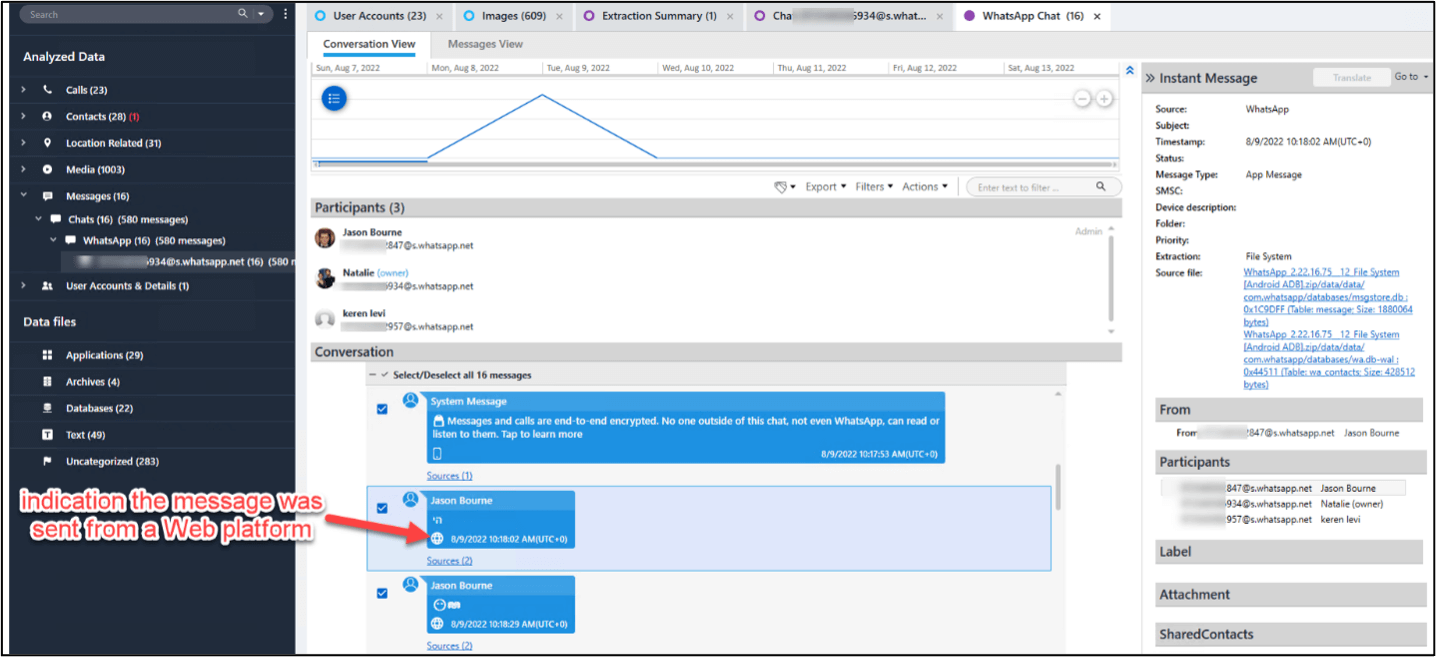Zoom out timeline with minus button
1439x660 pixels.
click(1082, 99)
